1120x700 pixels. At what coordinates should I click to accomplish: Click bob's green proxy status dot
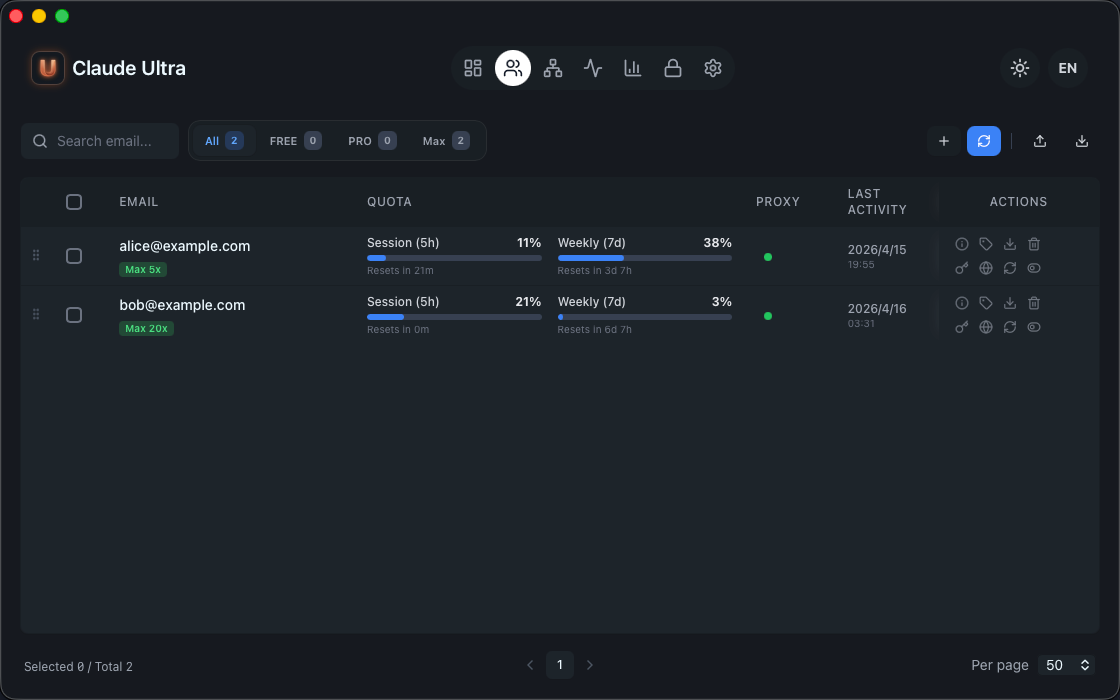(768, 316)
